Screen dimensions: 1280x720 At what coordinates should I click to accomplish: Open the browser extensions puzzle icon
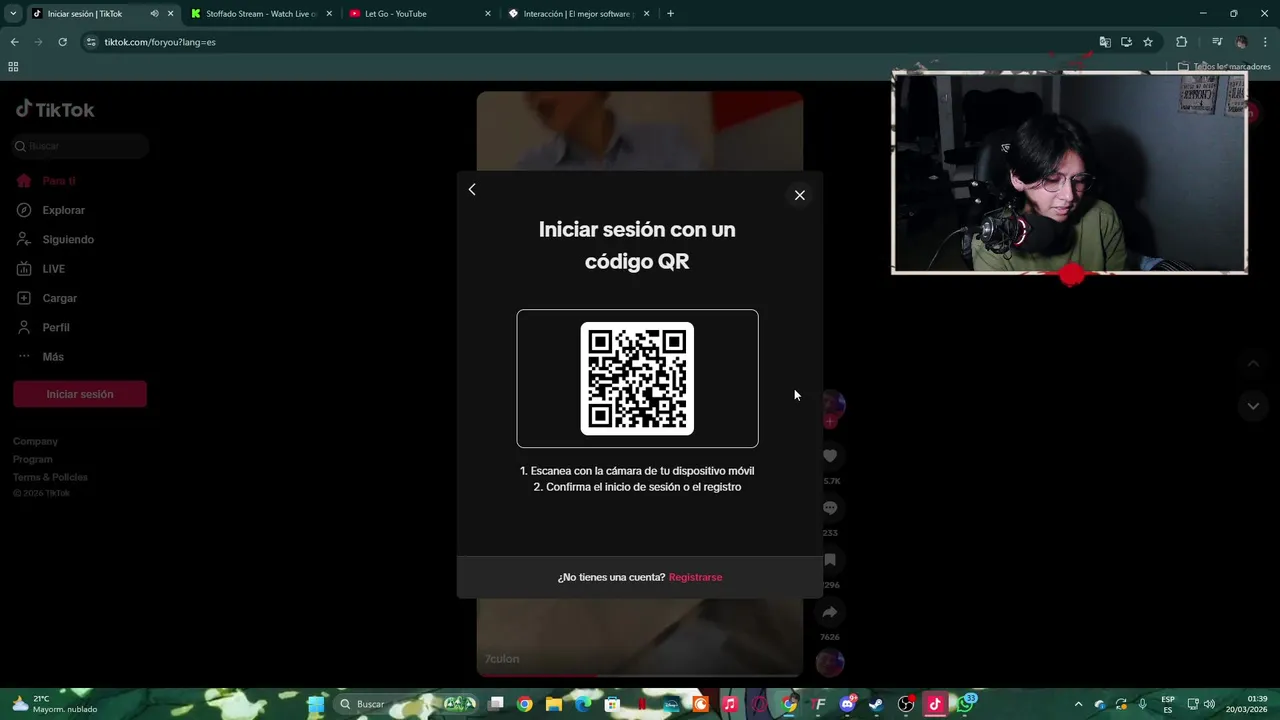(1181, 42)
